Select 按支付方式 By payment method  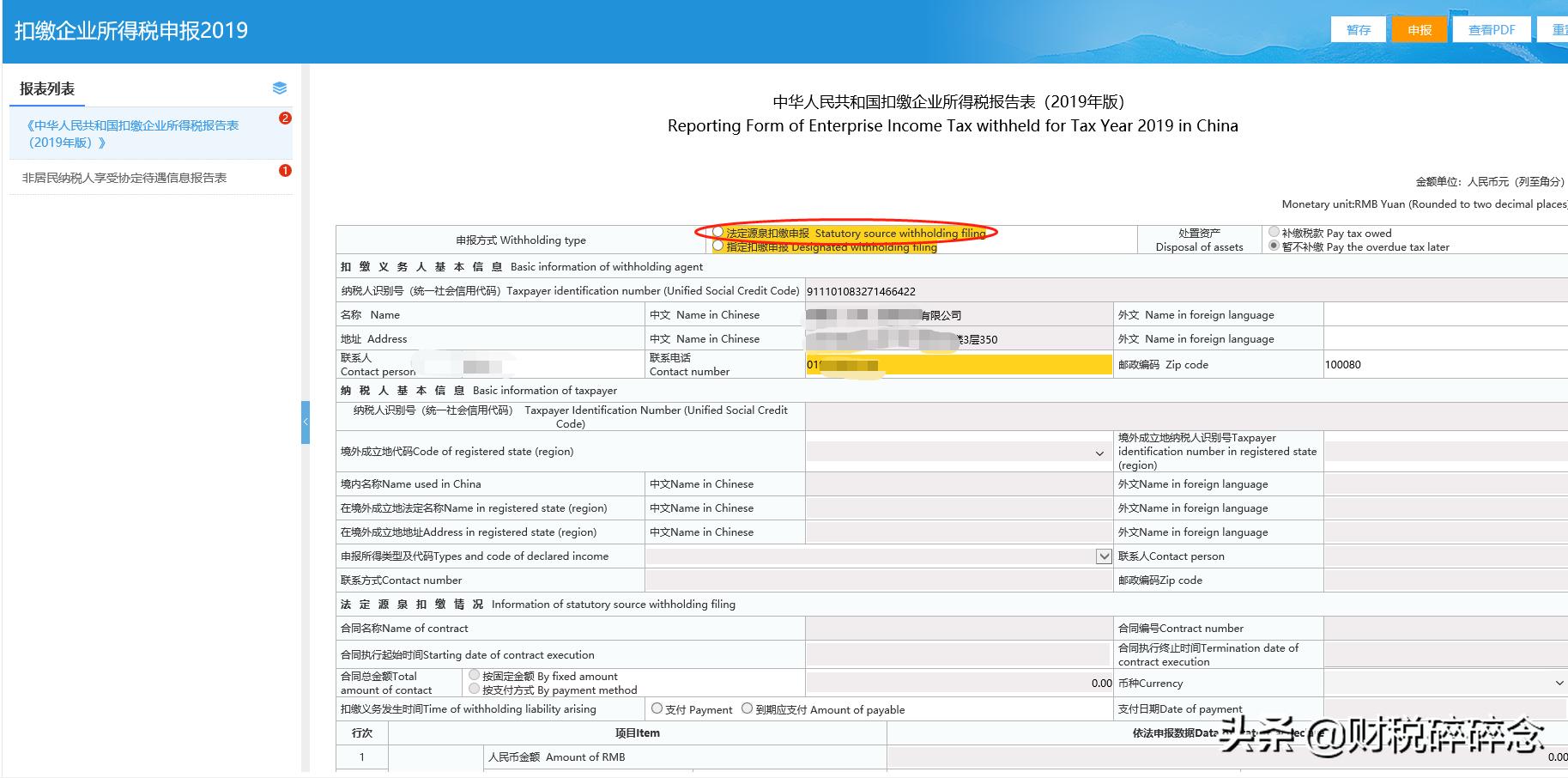coord(475,689)
